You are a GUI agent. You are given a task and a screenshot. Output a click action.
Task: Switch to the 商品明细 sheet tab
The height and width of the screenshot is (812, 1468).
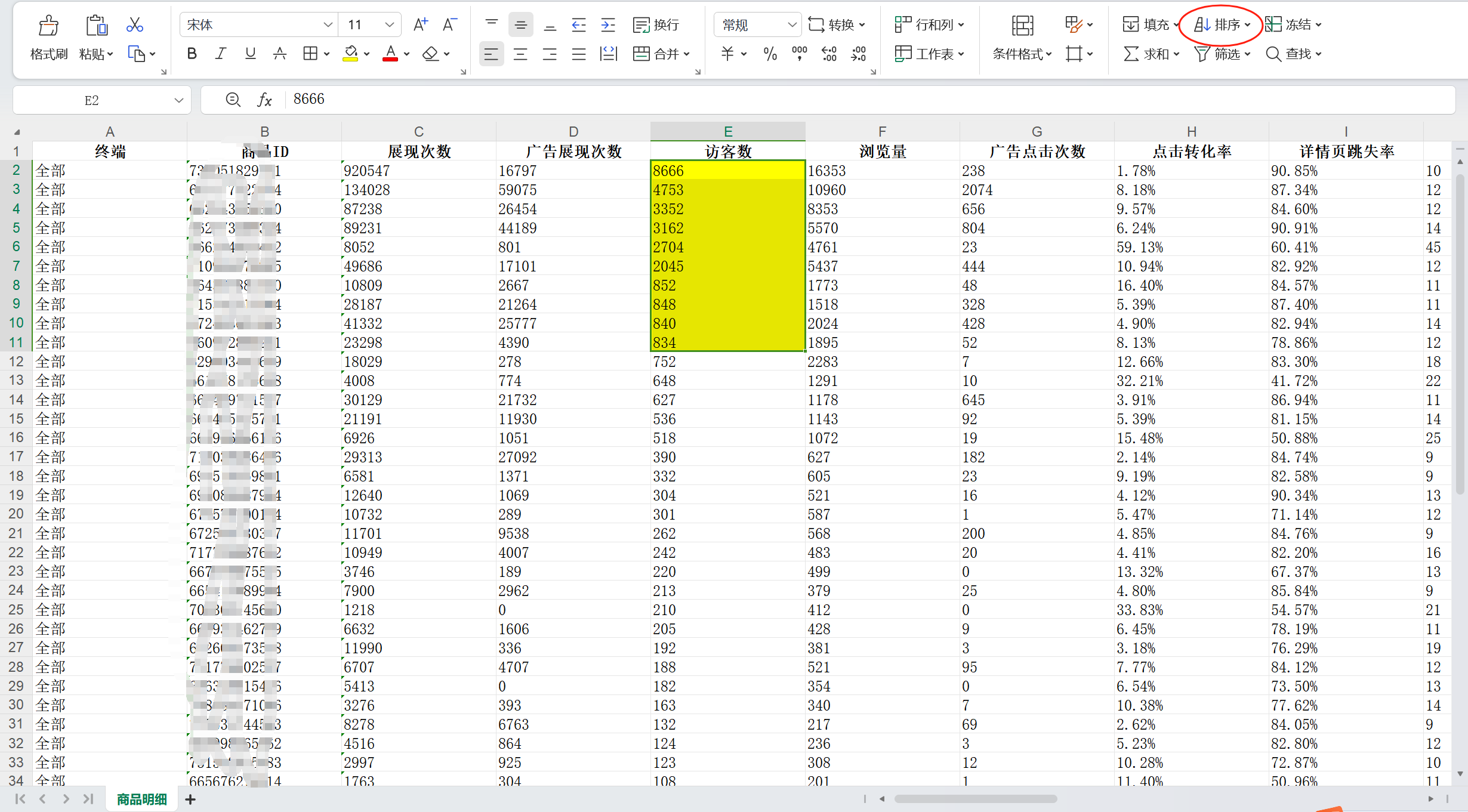pyautogui.click(x=141, y=799)
